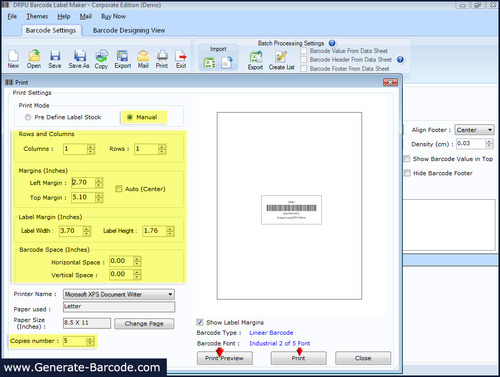The image size is (500, 377).
Task: Click the Rows spinner control
Action: [162, 149]
